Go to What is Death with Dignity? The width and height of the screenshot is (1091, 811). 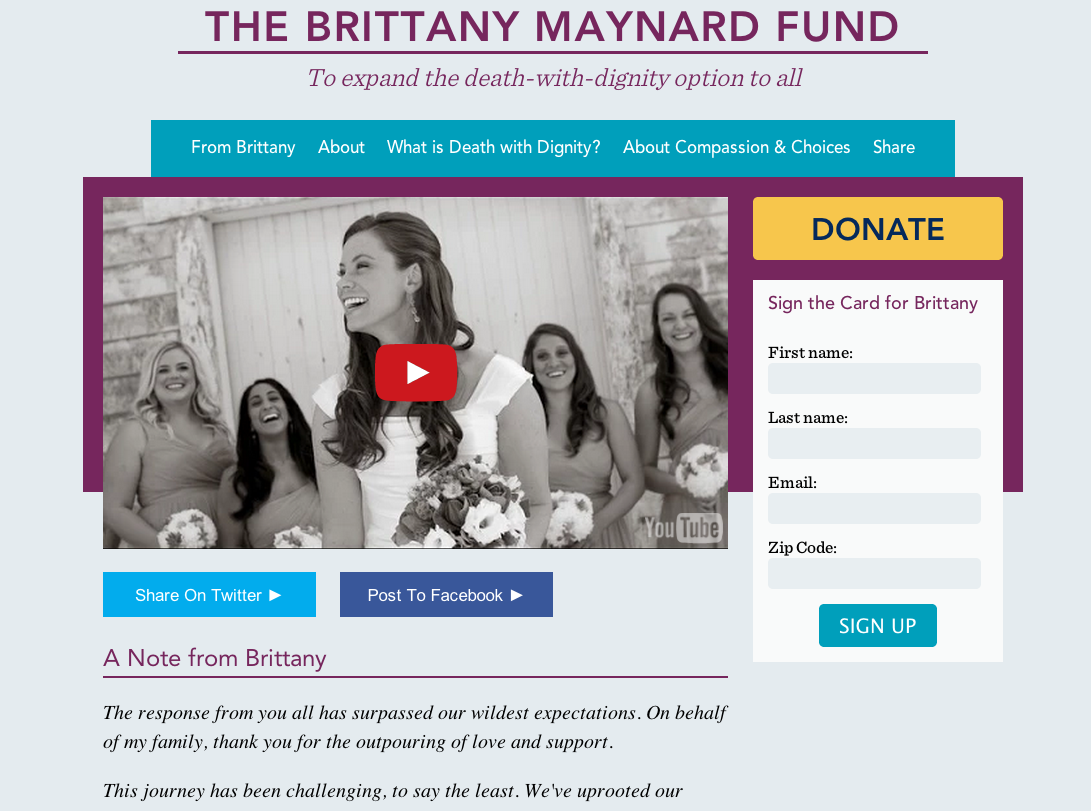click(x=493, y=147)
